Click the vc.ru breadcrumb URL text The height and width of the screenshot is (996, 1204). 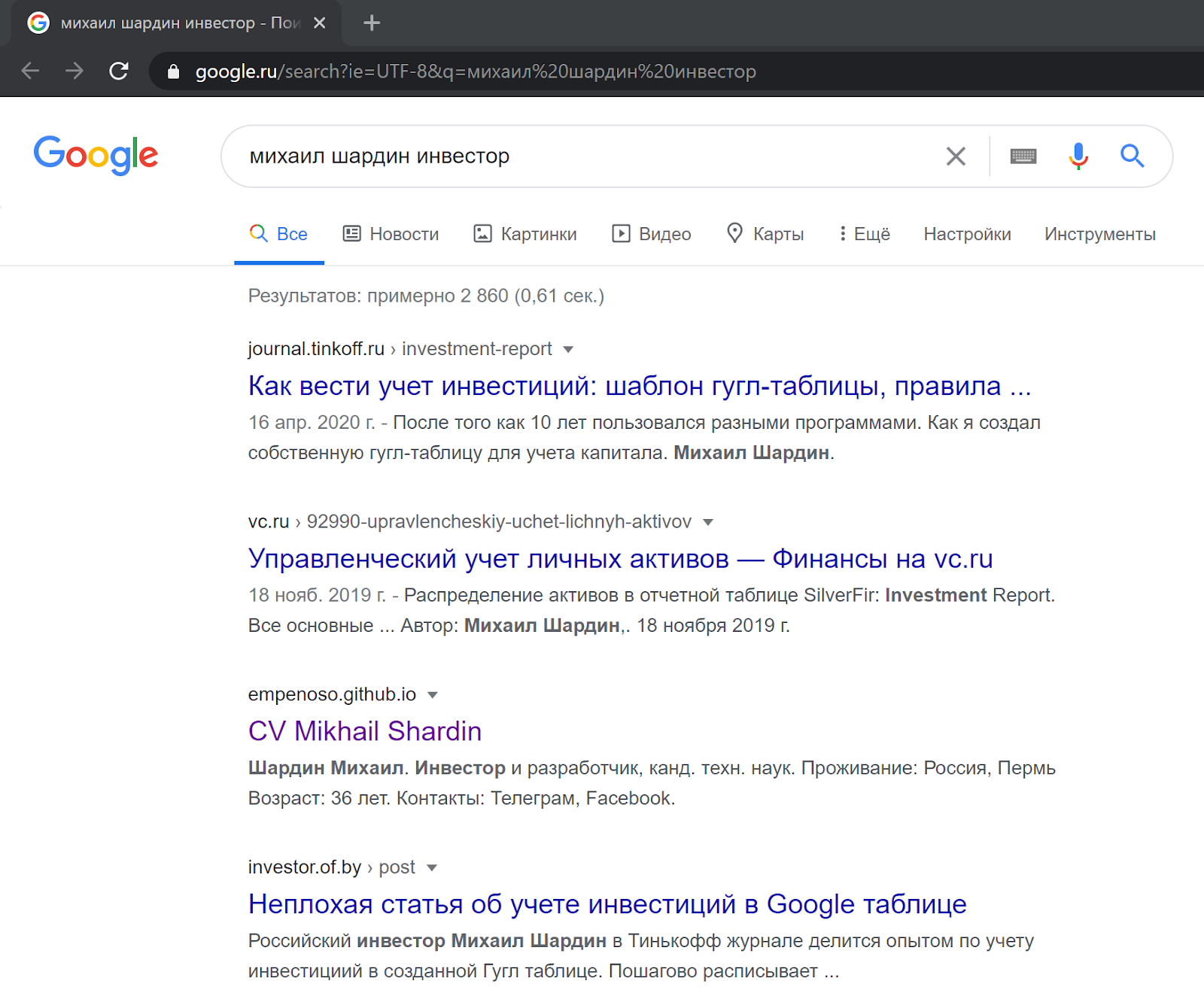470,521
